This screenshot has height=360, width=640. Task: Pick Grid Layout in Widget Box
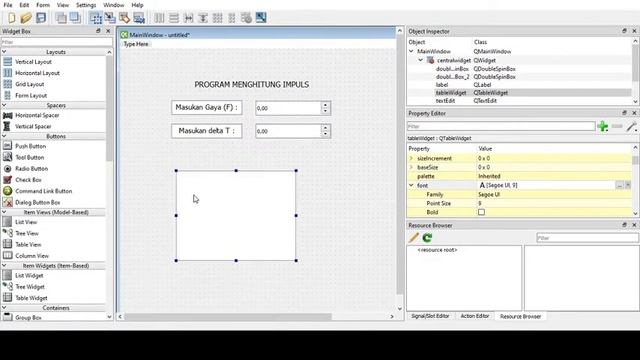(x=30, y=84)
